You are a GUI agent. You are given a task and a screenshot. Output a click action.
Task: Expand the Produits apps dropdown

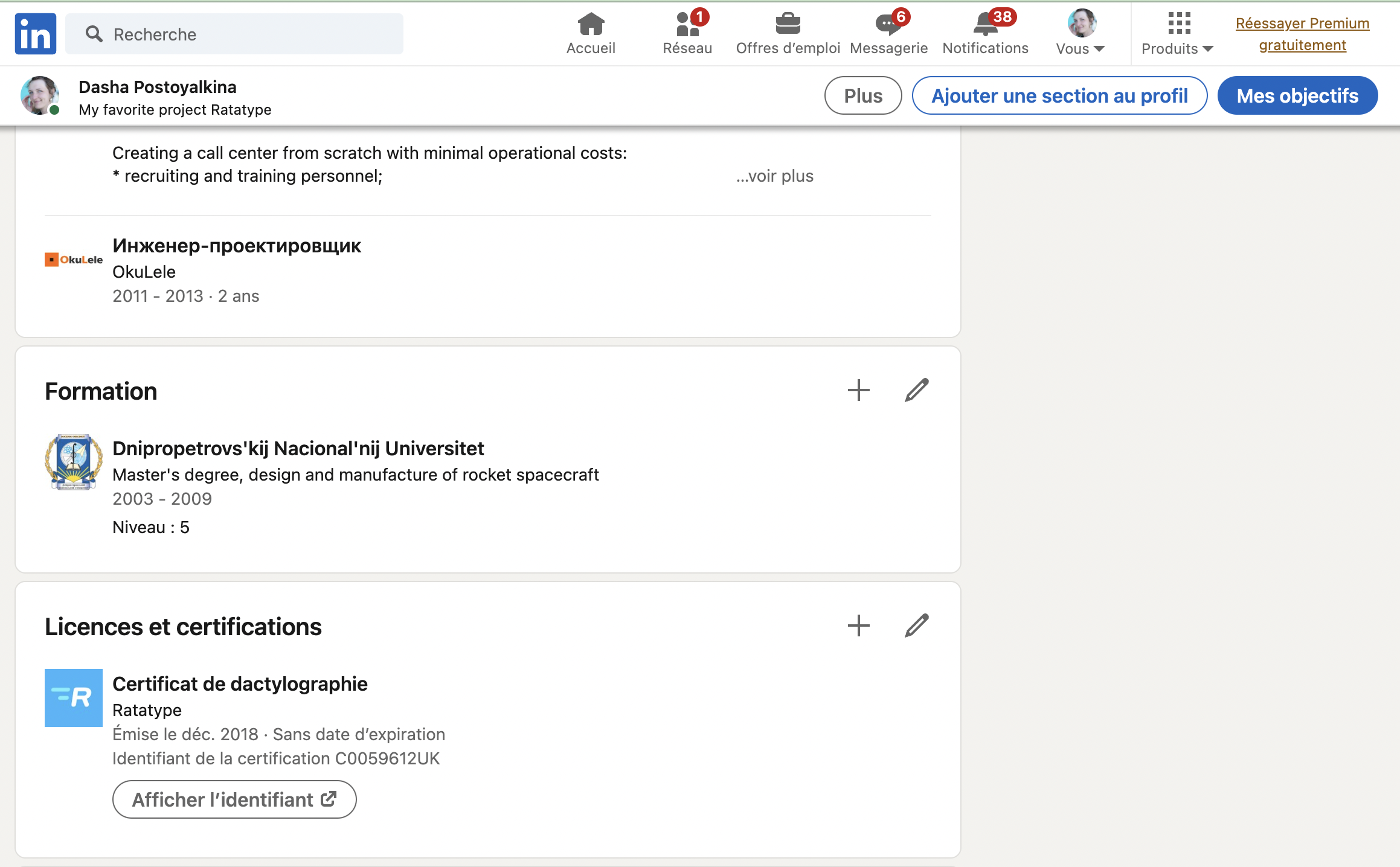[x=1177, y=34]
